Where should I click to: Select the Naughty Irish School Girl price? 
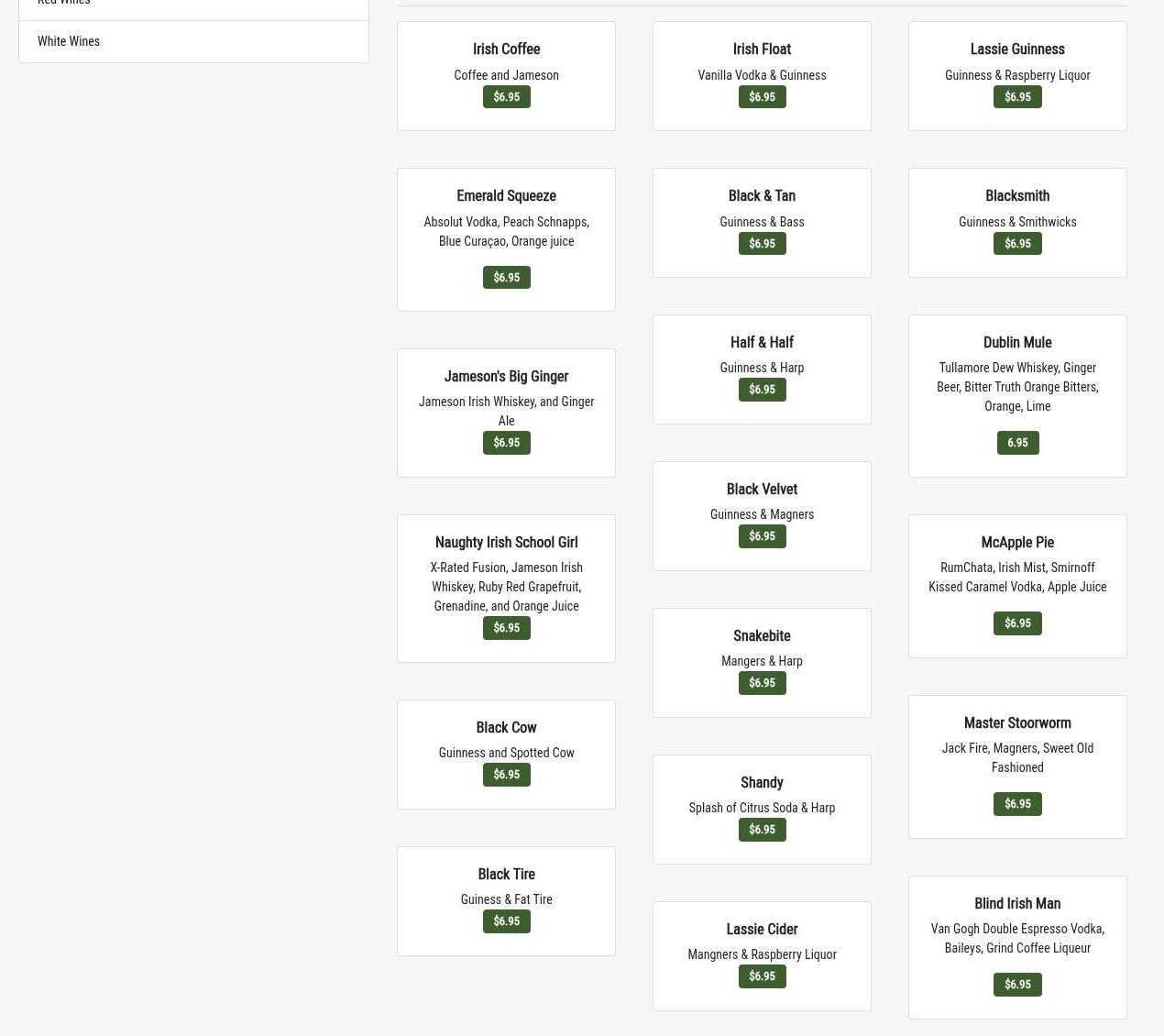tap(506, 628)
